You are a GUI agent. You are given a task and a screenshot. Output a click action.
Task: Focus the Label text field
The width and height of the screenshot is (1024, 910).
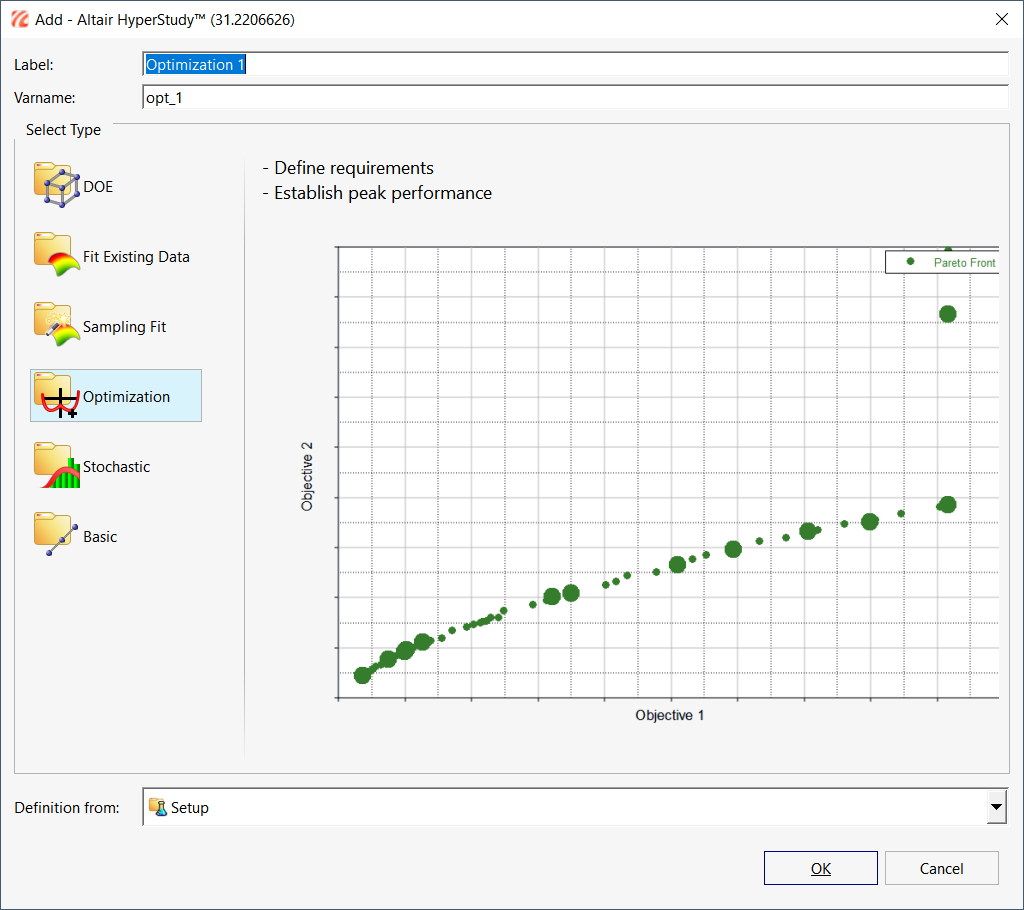(575, 64)
